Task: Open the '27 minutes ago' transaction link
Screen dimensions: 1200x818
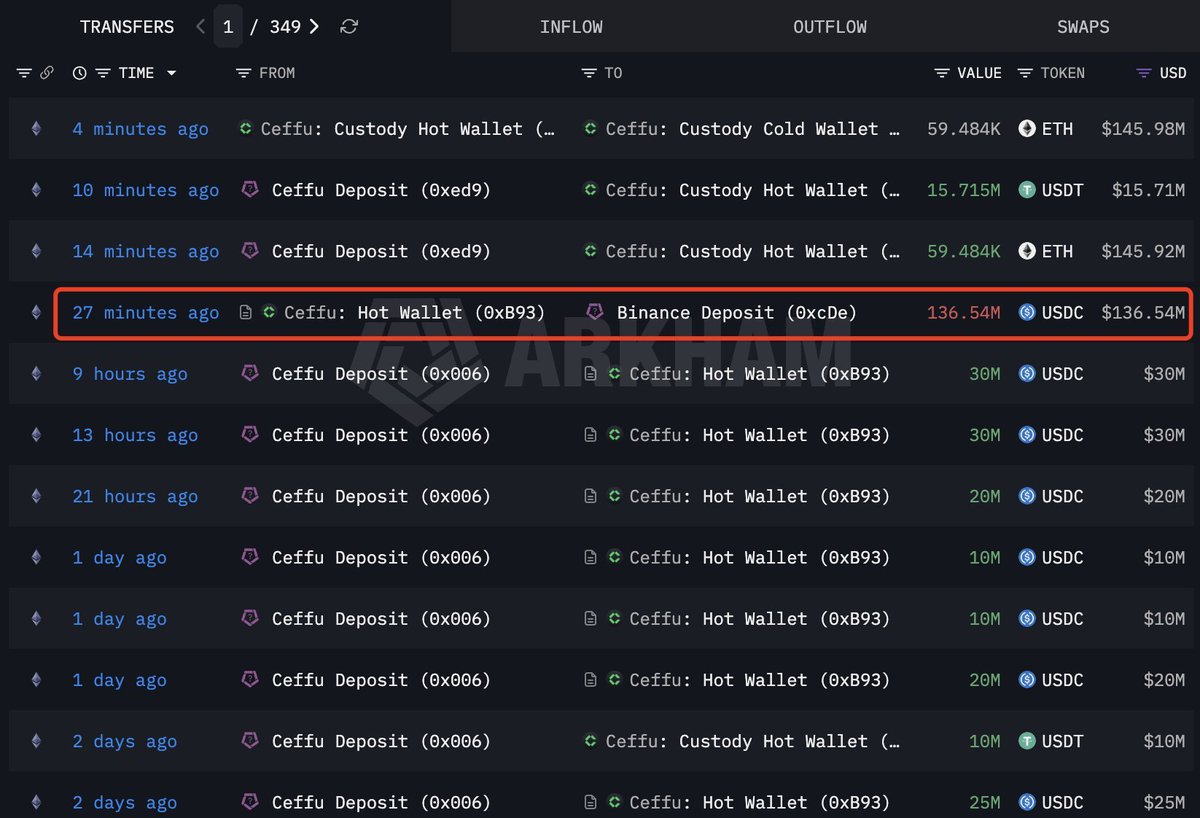Action: [145, 313]
